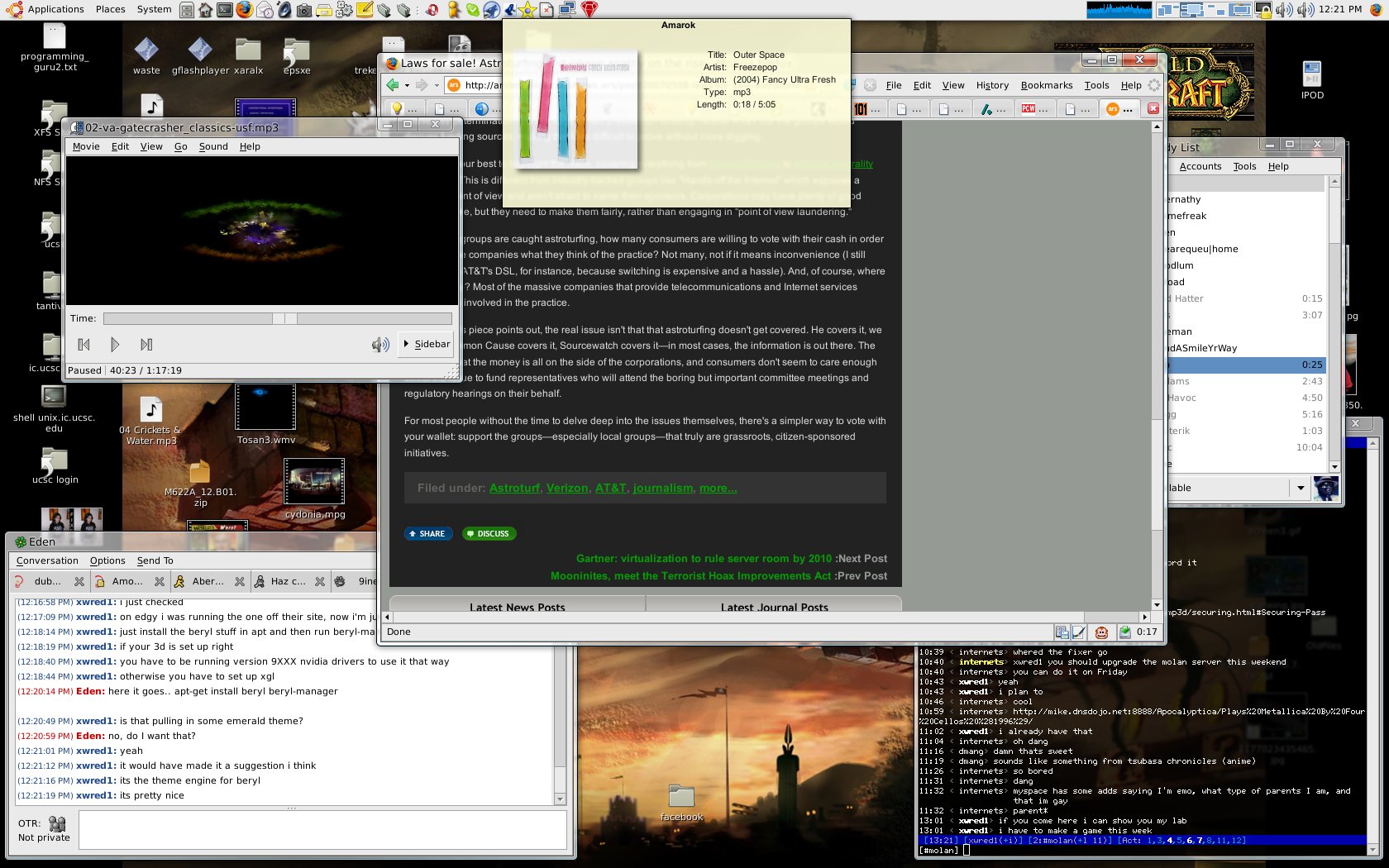
Task: Click the gears settings launcher icon
Action: click(x=344, y=10)
